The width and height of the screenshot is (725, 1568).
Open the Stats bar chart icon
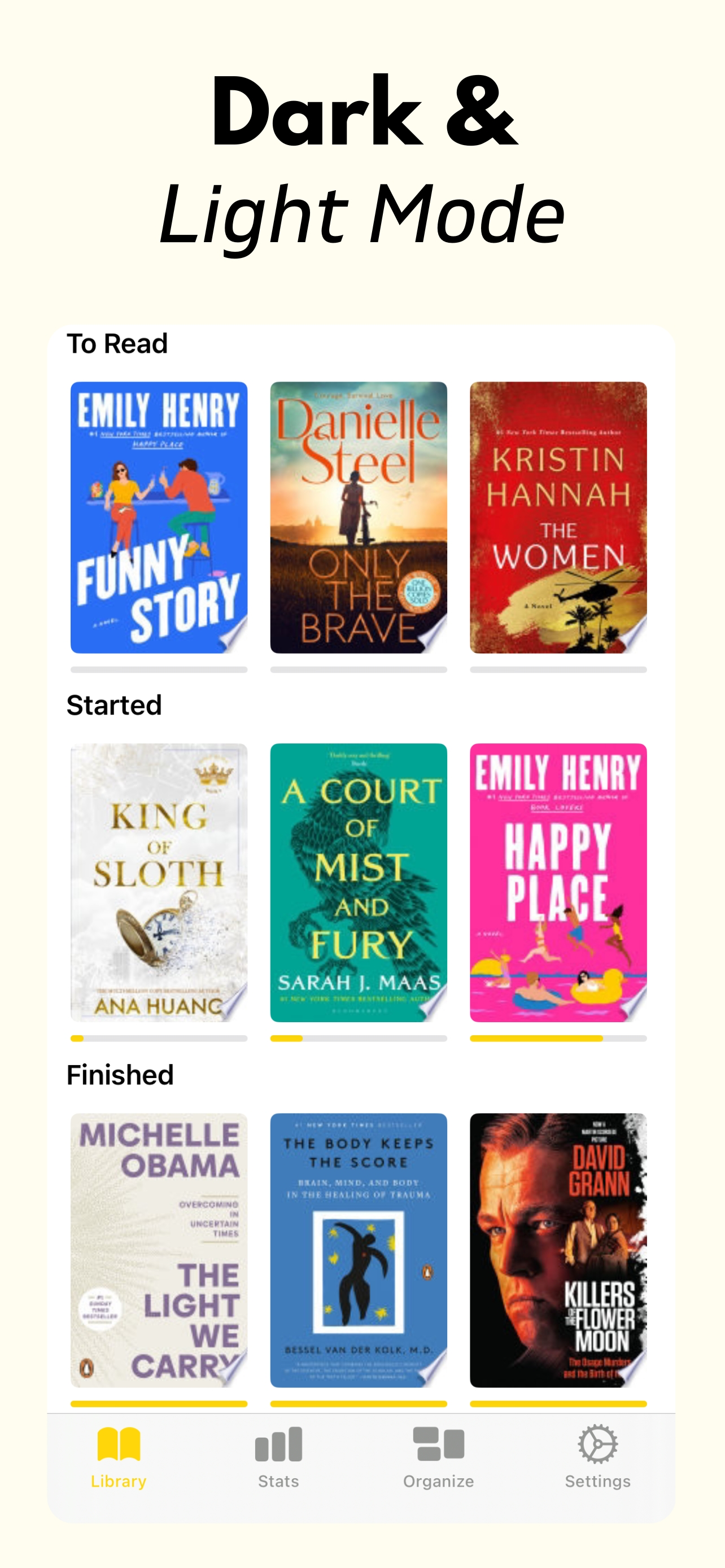click(x=278, y=1444)
